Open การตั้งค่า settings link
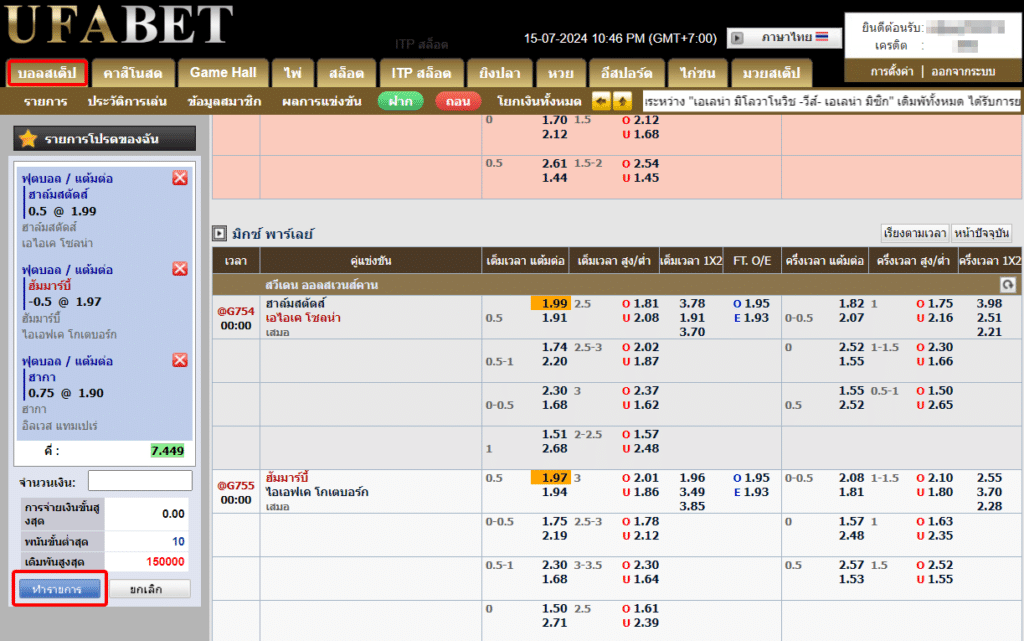 [891, 71]
